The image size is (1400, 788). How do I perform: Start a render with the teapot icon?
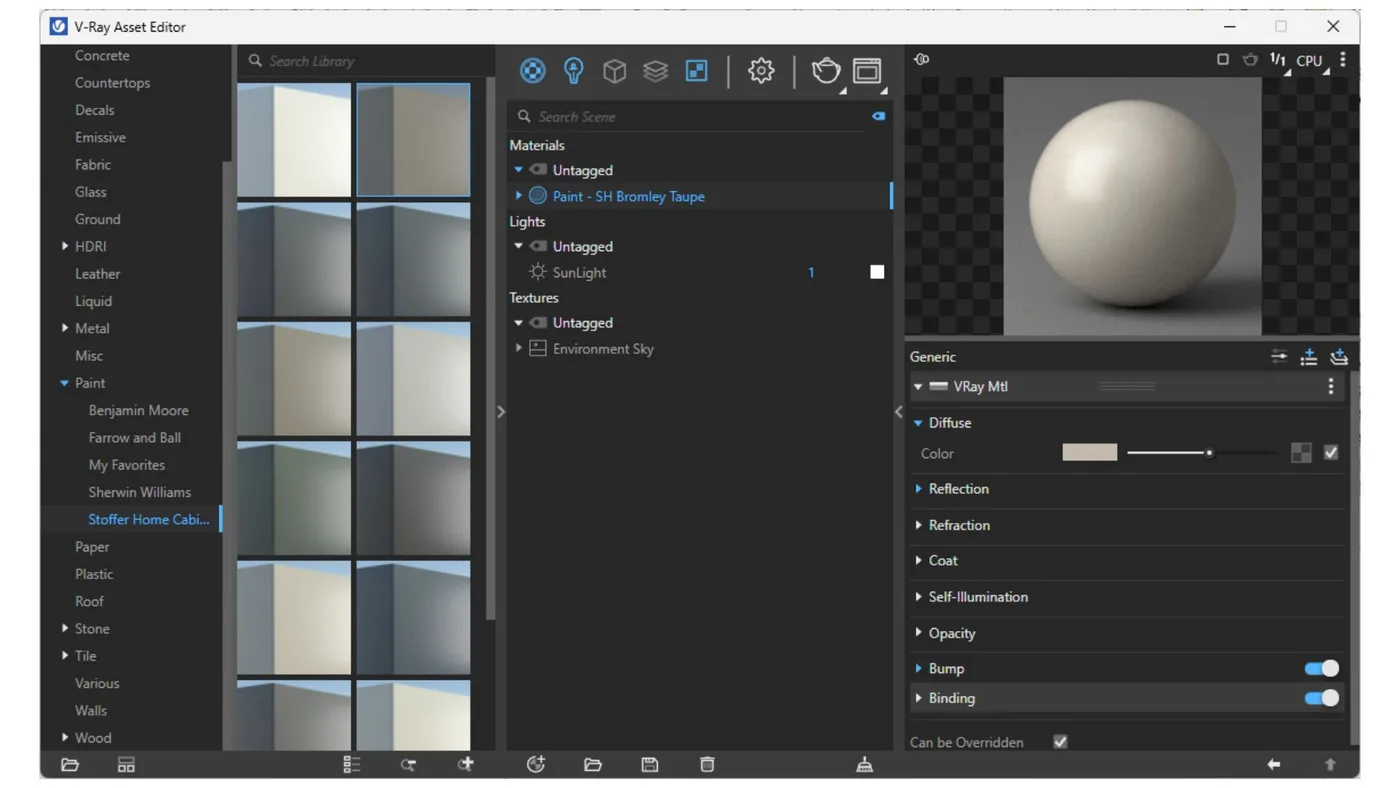pos(825,71)
